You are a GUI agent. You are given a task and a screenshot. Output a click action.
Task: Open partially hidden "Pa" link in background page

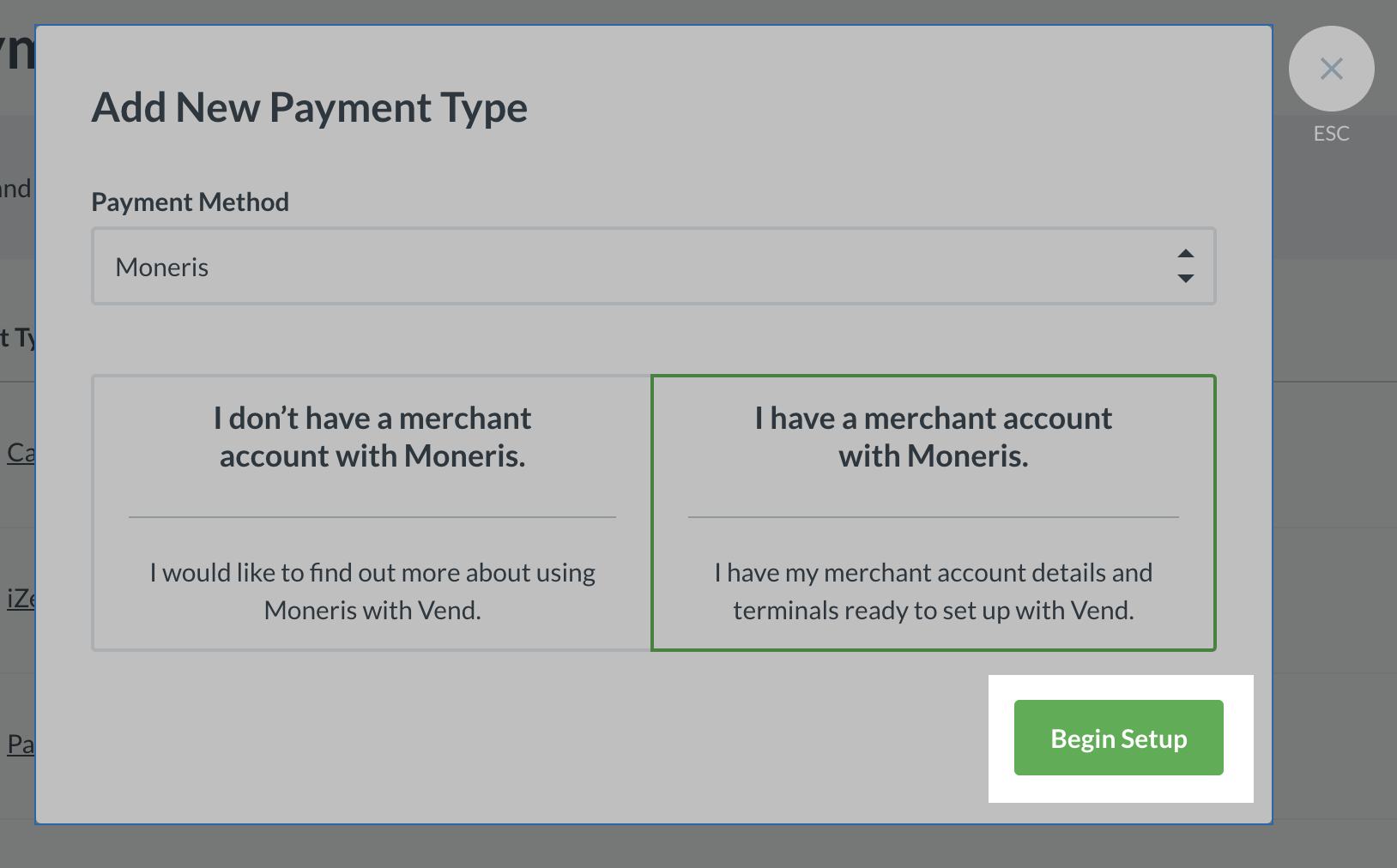click(x=21, y=744)
